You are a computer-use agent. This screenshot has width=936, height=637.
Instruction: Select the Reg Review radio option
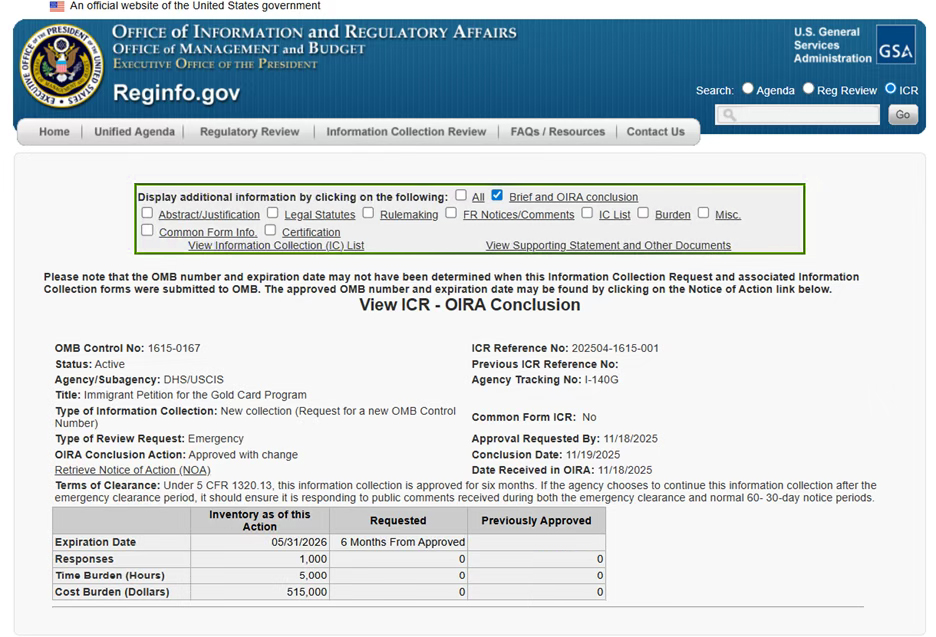point(808,89)
